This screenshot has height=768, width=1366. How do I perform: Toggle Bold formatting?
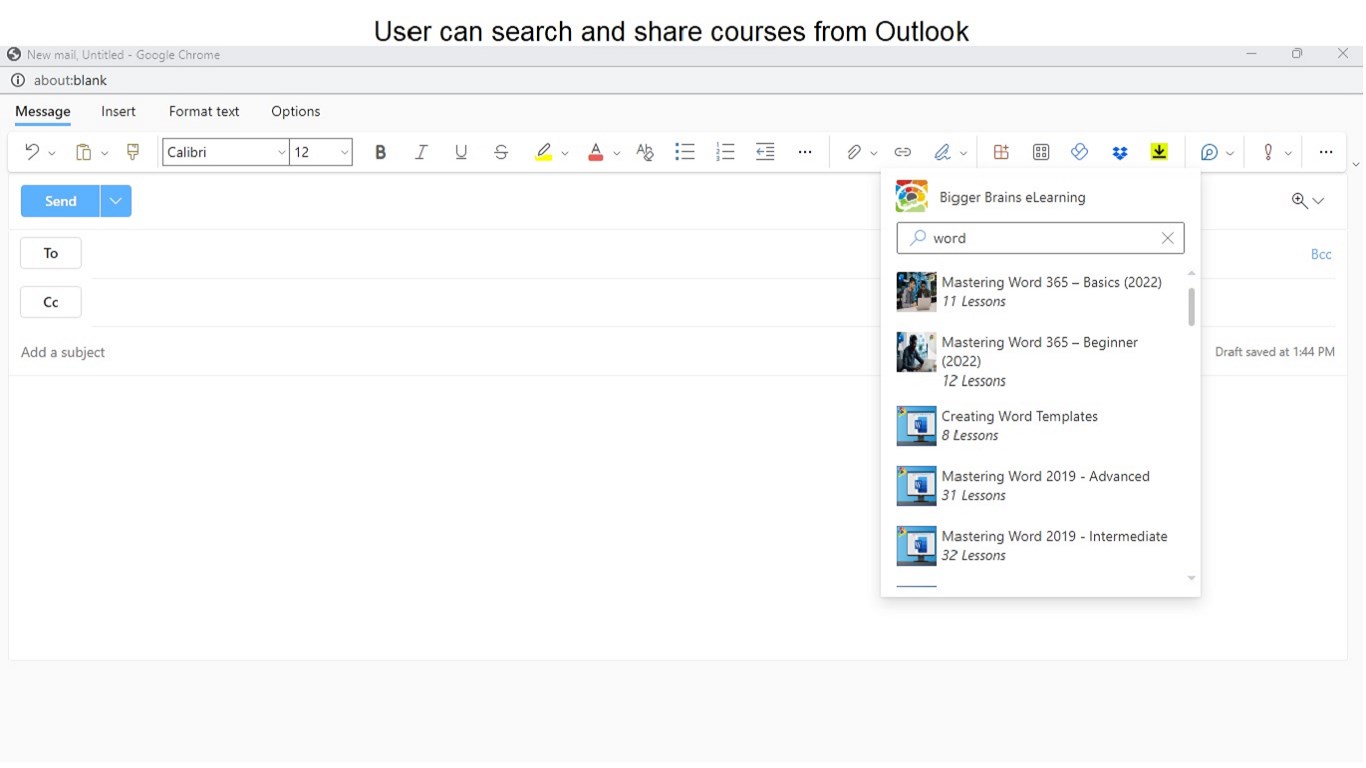380,152
